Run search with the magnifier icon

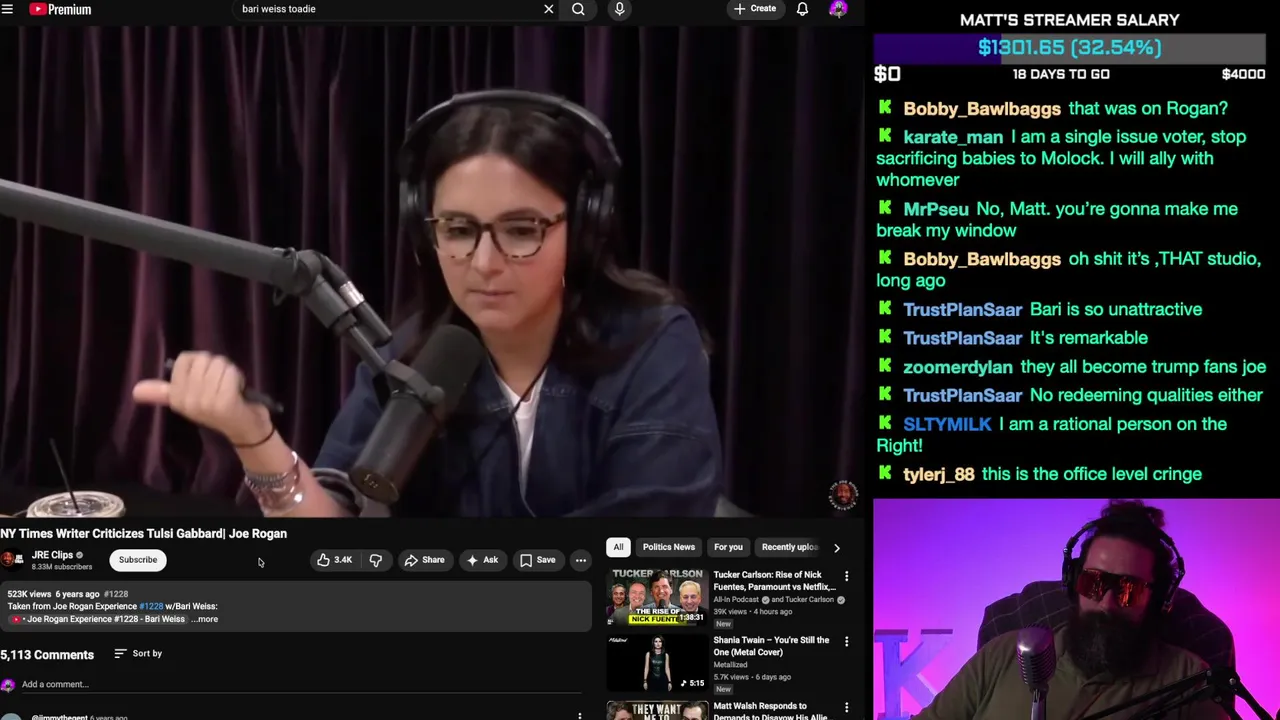578,9
